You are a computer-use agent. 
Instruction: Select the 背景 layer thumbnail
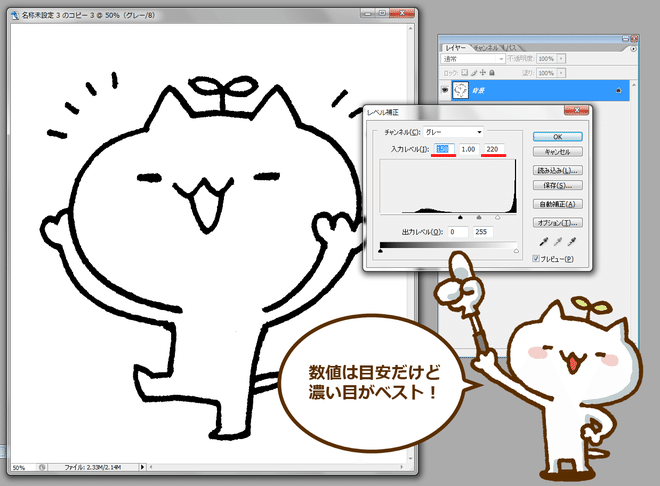click(x=460, y=90)
